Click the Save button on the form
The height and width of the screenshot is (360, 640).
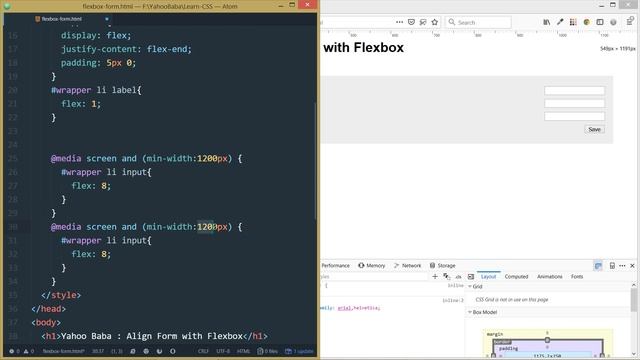click(x=594, y=129)
